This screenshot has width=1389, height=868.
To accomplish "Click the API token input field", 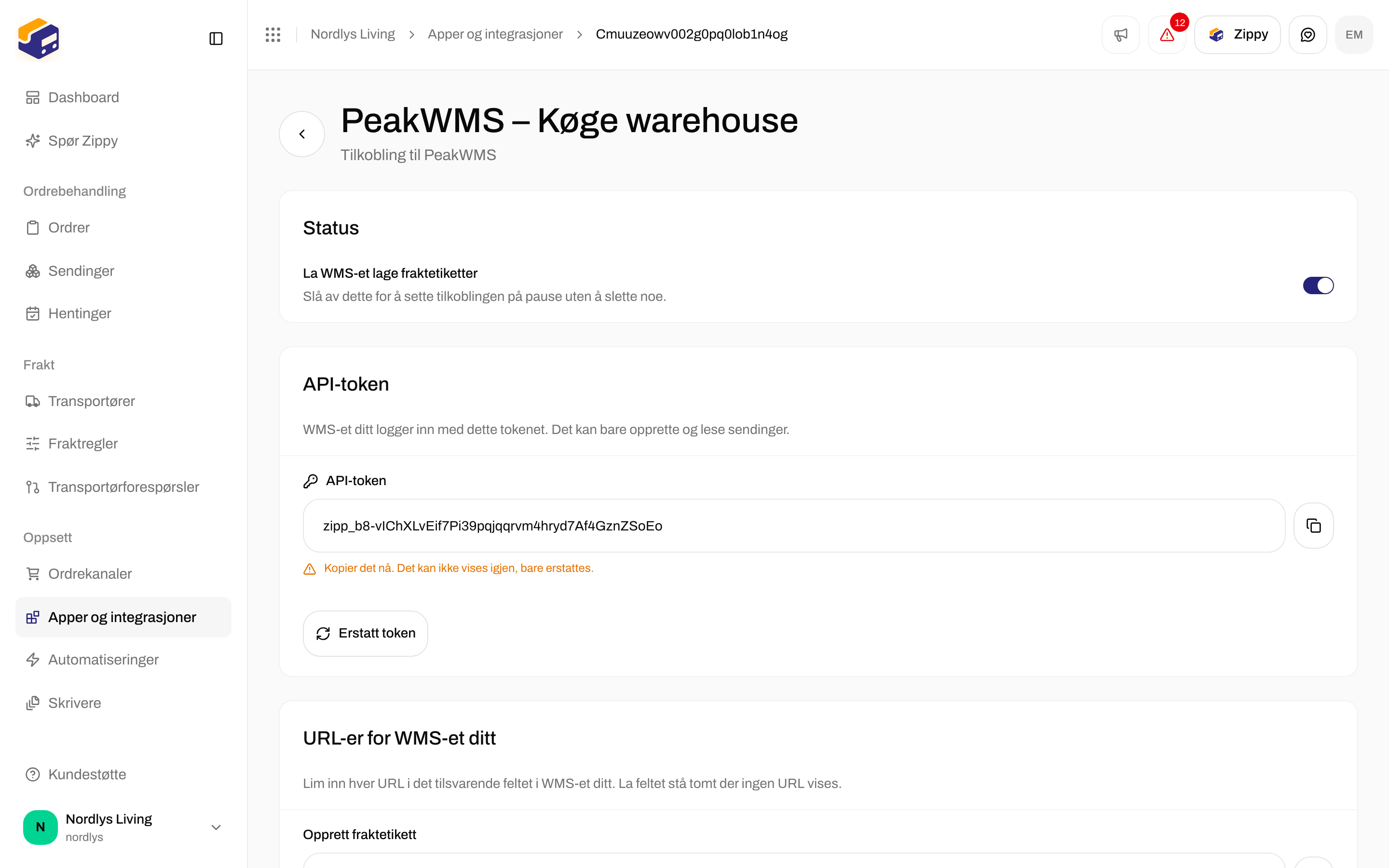I will pos(794,526).
